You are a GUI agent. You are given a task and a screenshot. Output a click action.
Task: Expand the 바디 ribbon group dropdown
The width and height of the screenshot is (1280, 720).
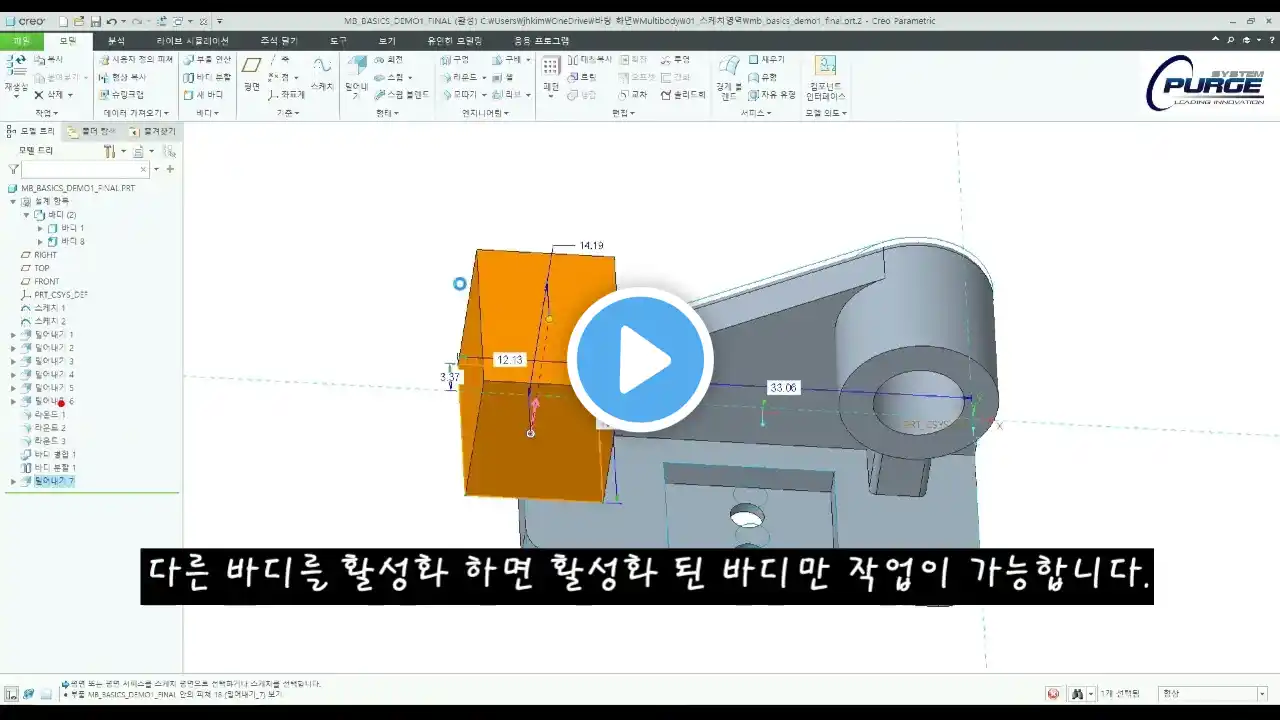208,113
